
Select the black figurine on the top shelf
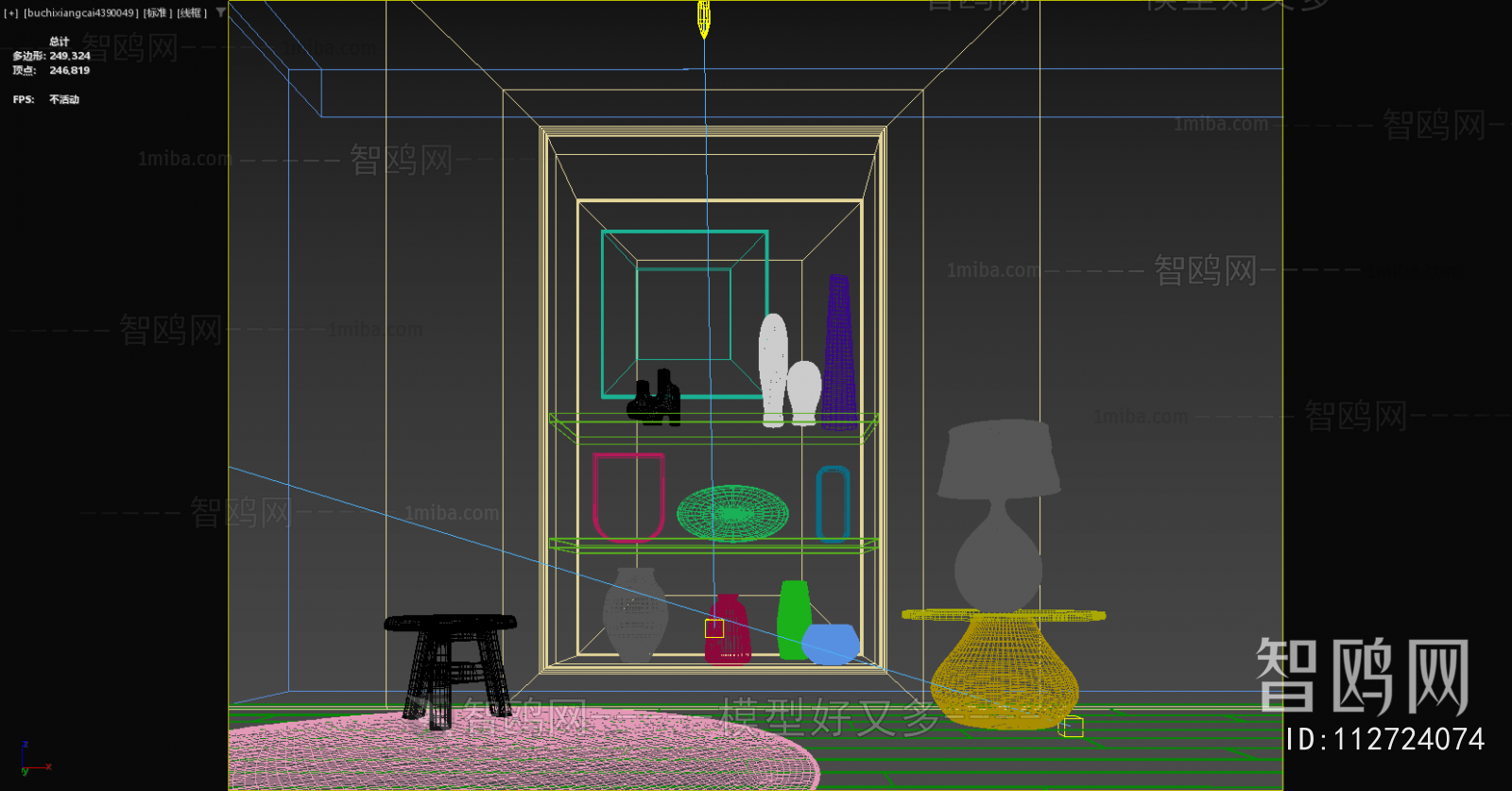point(656,401)
